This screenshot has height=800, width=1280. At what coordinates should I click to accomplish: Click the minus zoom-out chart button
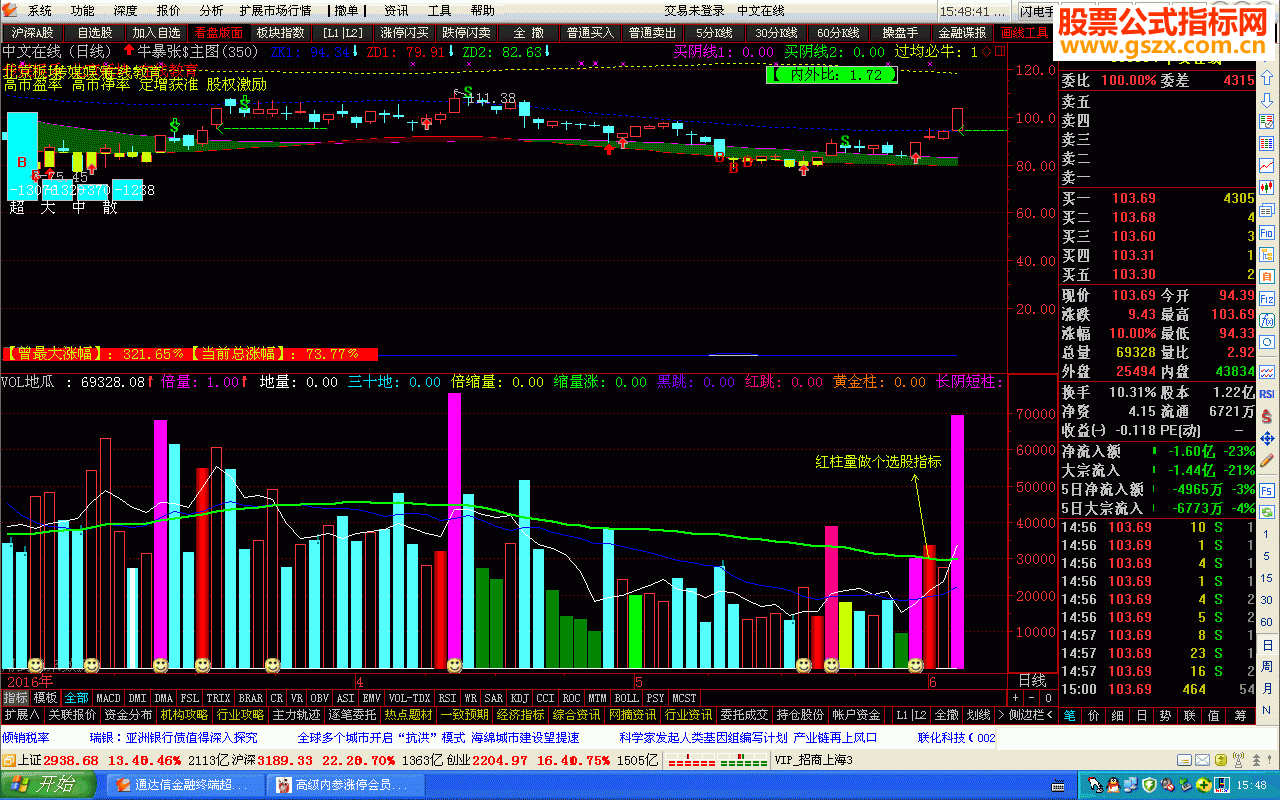[x=1031, y=697]
